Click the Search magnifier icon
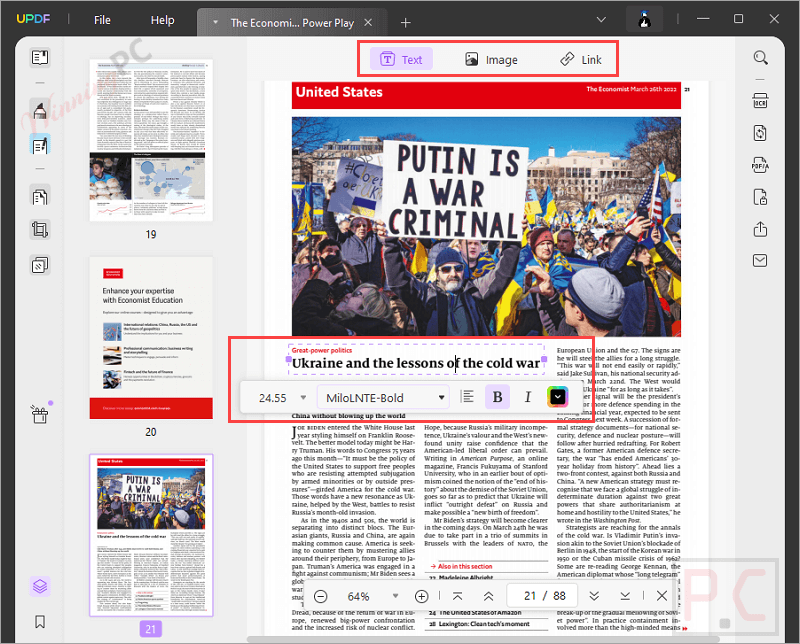Viewport: 800px width, 644px height. click(760, 58)
